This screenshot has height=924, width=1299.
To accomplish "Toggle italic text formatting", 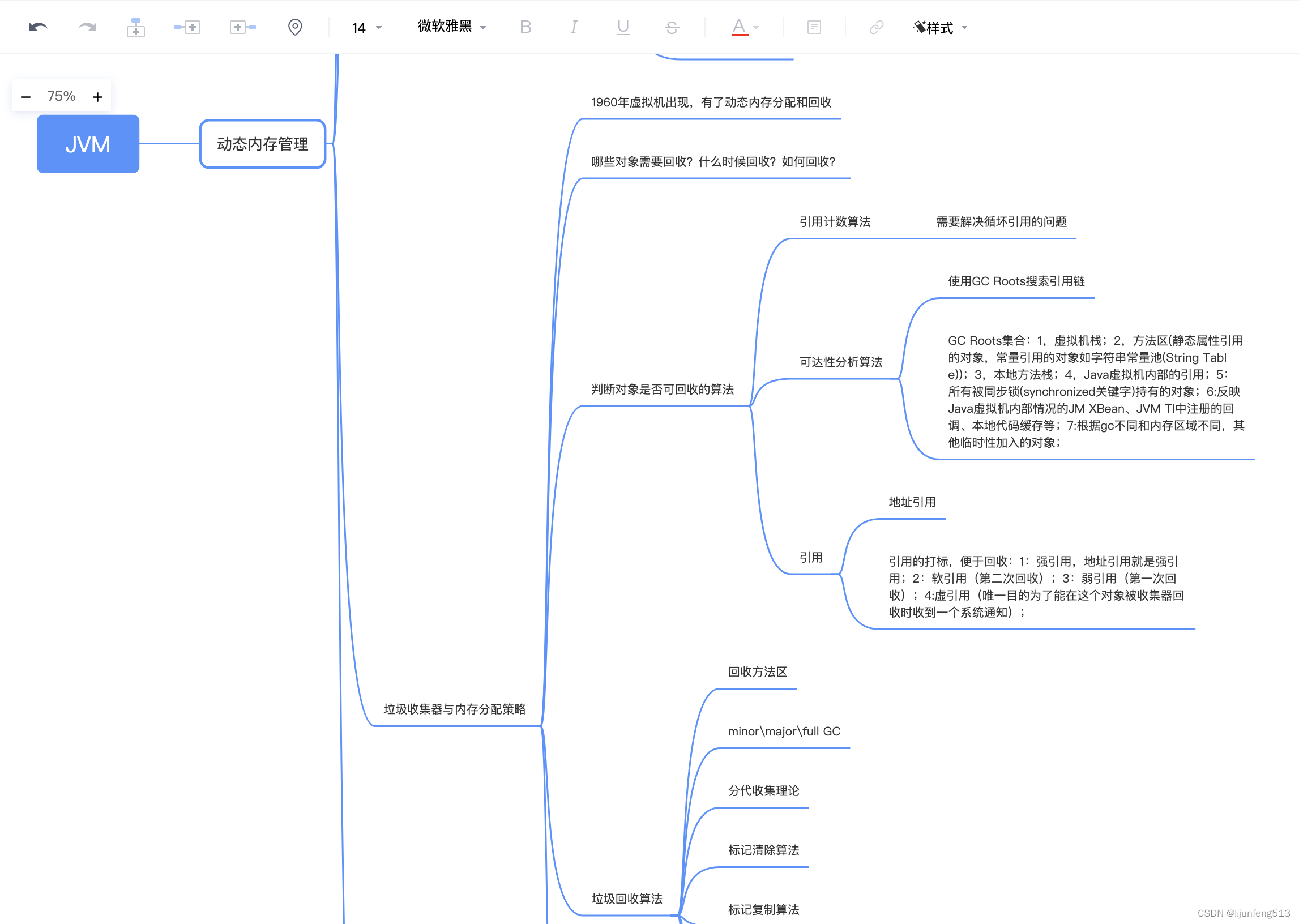I will click(574, 27).
